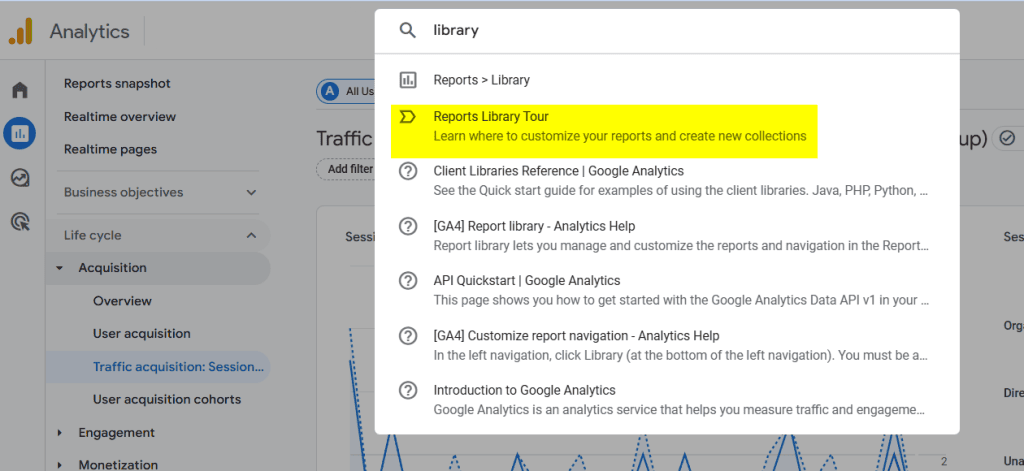Screen dimensions: 1024x471
Task: Select the Reports bar-chart icon
Action: (20, 134)
